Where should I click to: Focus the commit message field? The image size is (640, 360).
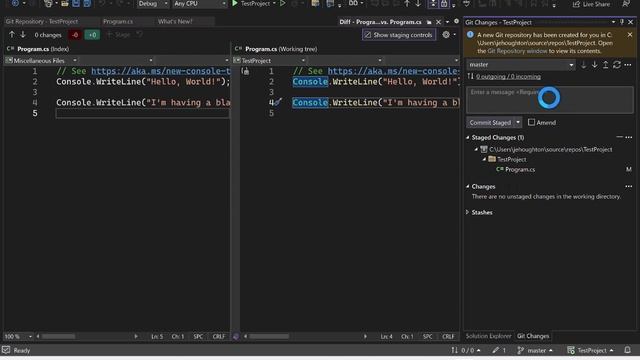click(550, 100)
